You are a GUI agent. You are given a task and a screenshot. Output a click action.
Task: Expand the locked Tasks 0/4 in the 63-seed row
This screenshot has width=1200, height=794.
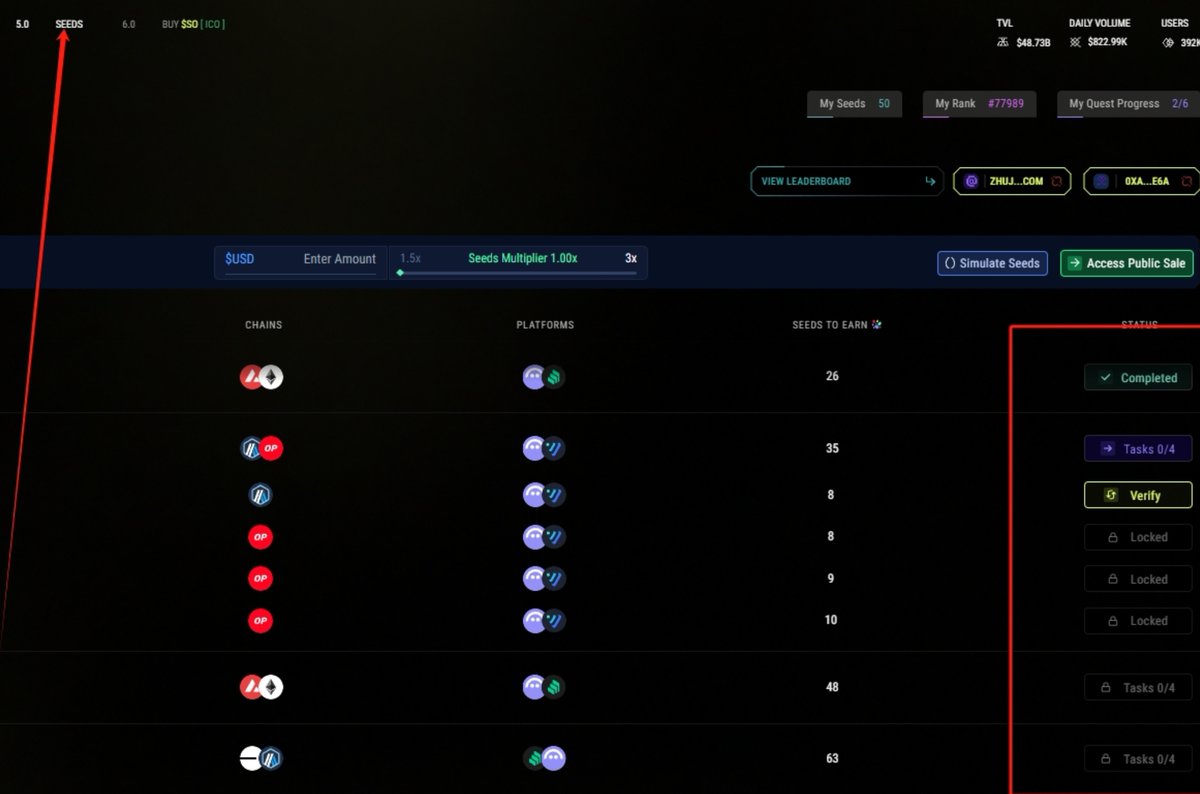(x=1138, y=759)
